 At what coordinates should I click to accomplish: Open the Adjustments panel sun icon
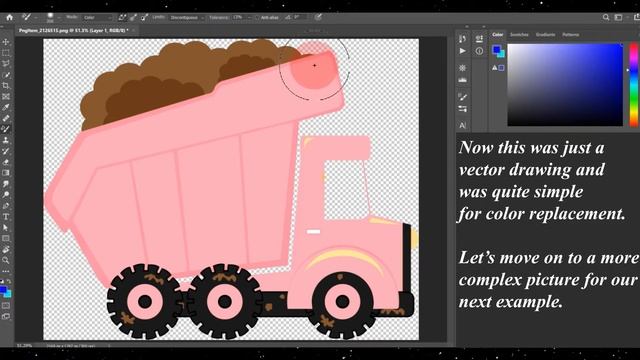click(x=462, y=68)
